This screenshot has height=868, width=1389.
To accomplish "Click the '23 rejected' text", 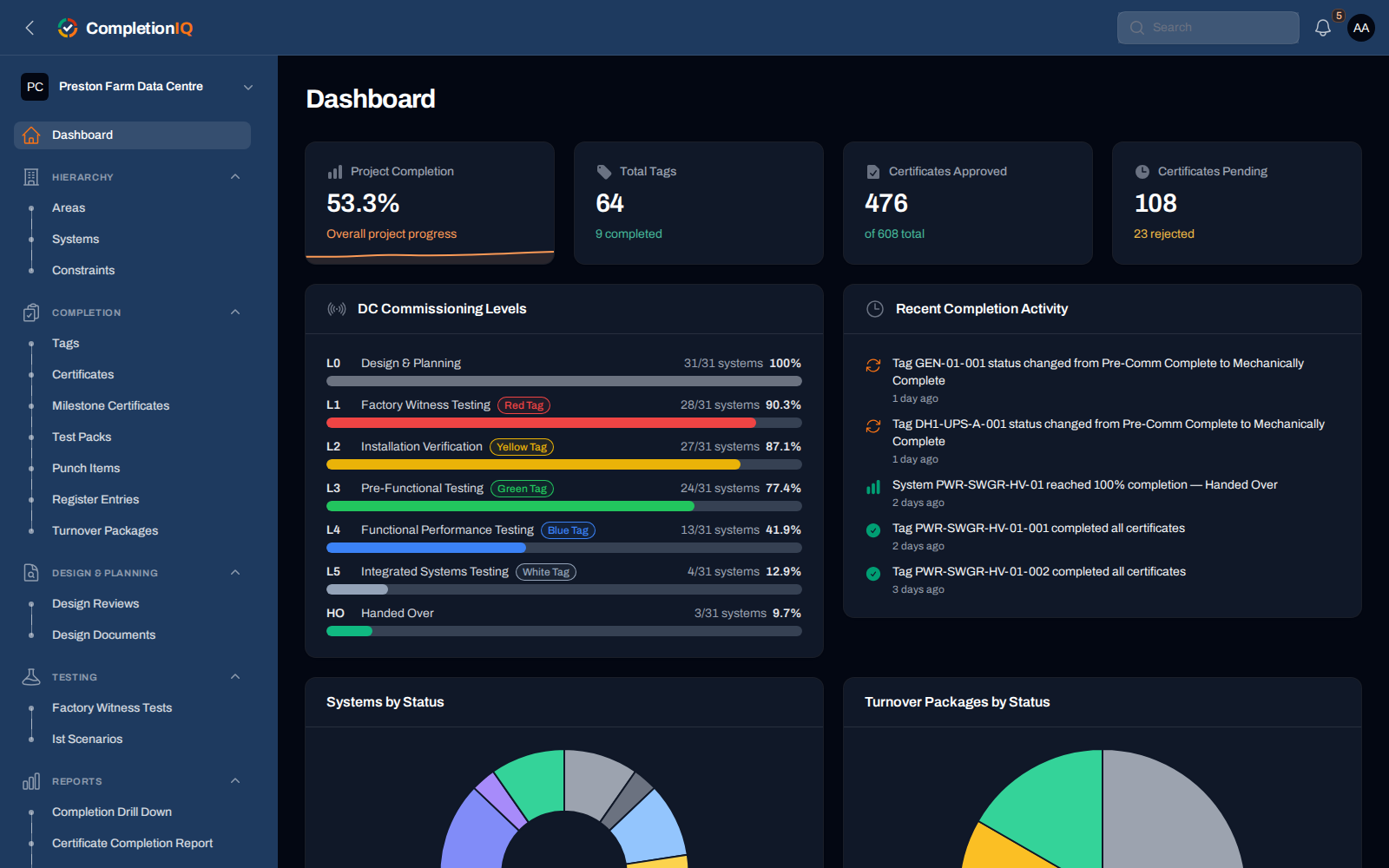I will 1164,234.
